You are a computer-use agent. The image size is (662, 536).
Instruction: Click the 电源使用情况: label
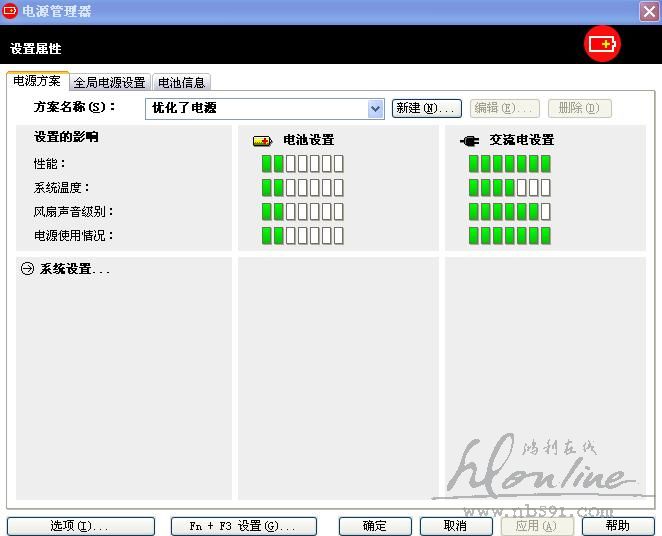[73, 236]
